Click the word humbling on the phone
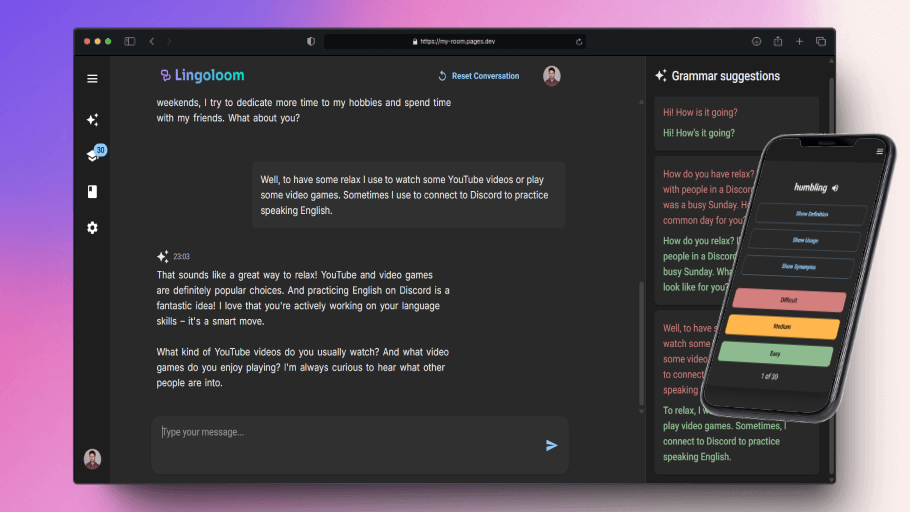 click(x=810, y=188)
